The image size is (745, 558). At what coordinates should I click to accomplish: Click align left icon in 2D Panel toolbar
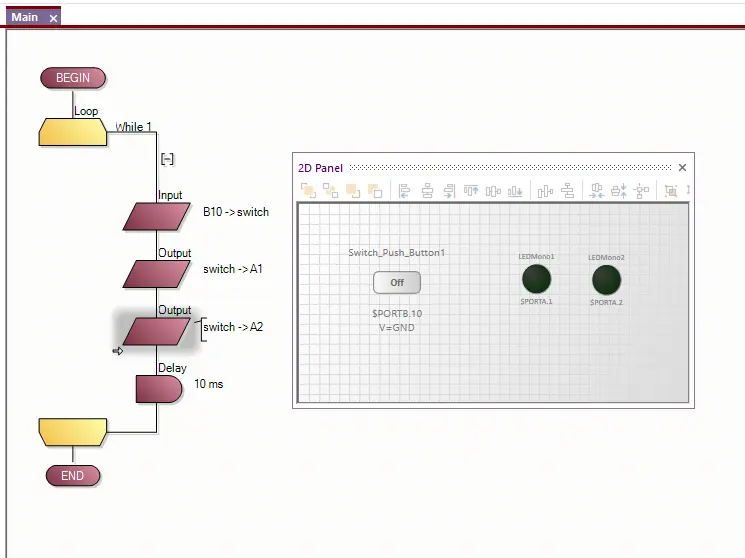click(x=405, y=191)
